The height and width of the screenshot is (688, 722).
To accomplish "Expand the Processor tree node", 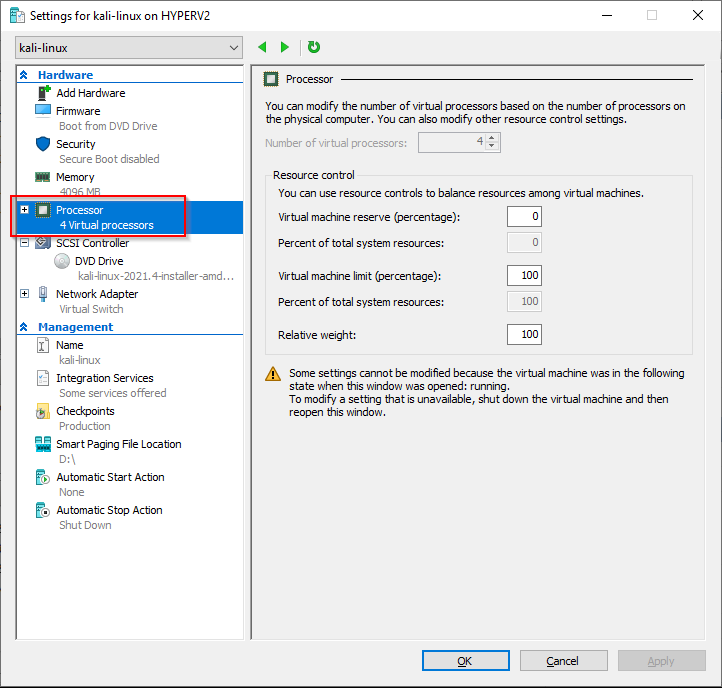I will (x=25, y=210).
